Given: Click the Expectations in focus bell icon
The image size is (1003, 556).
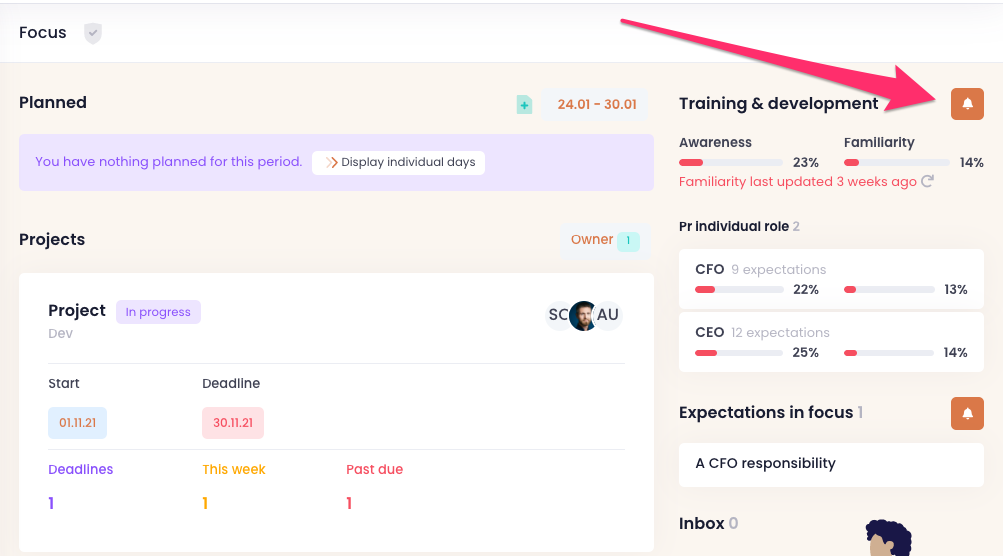Looking at the screenshot, I should (x=967, y=413).
